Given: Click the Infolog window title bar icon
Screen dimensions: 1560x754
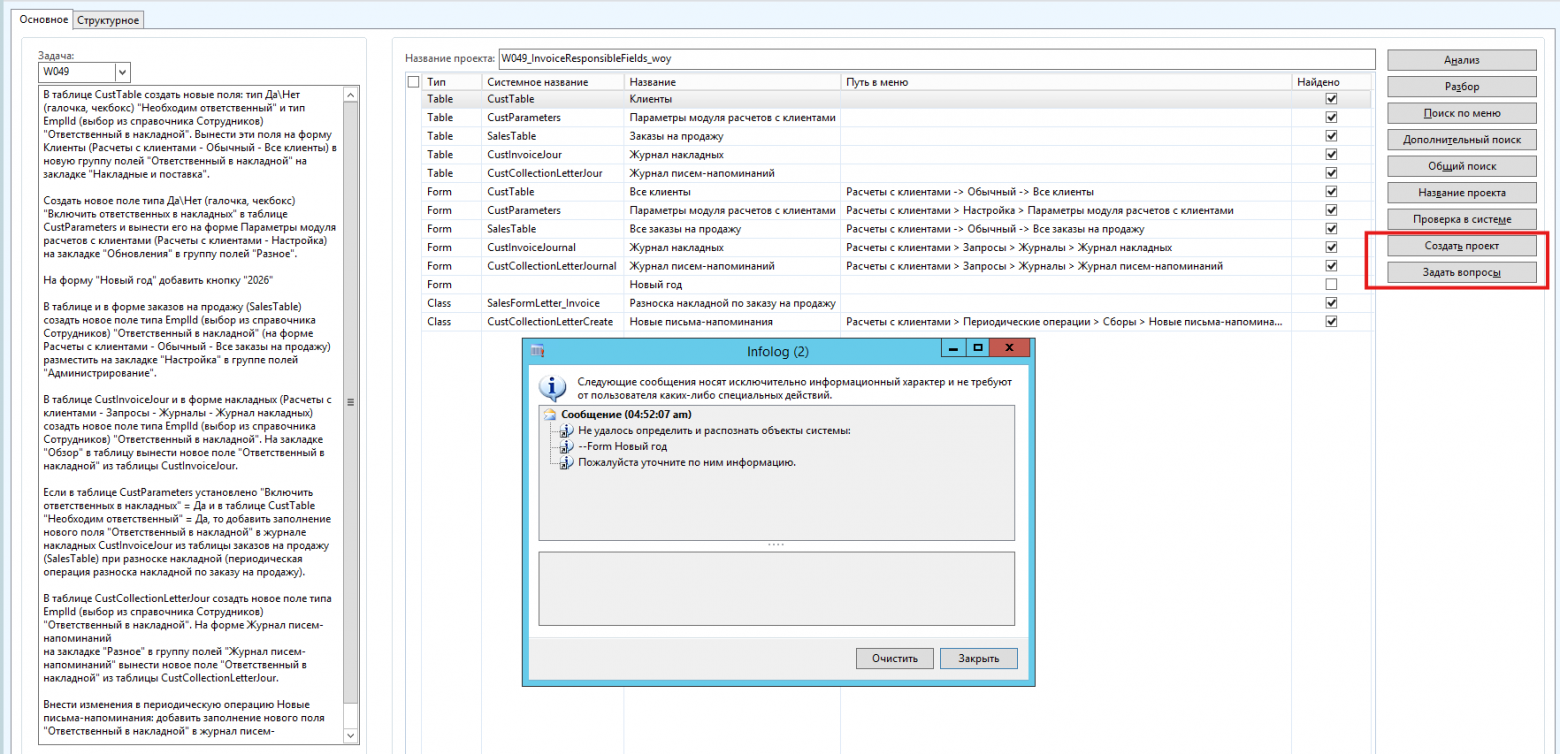Looking at the screenshot, I should [537, 351].
